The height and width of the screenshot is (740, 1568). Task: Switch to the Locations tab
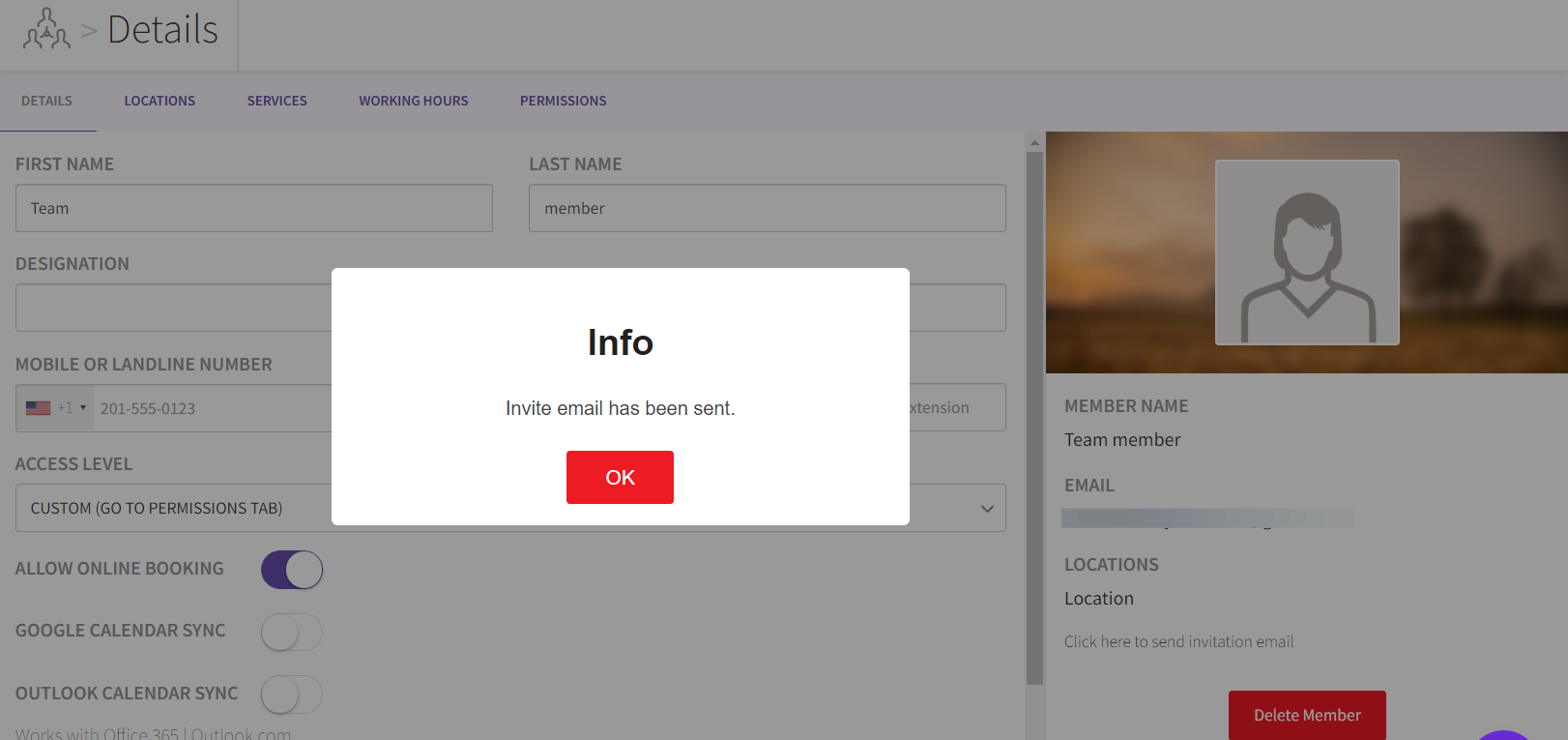point(160,101)
